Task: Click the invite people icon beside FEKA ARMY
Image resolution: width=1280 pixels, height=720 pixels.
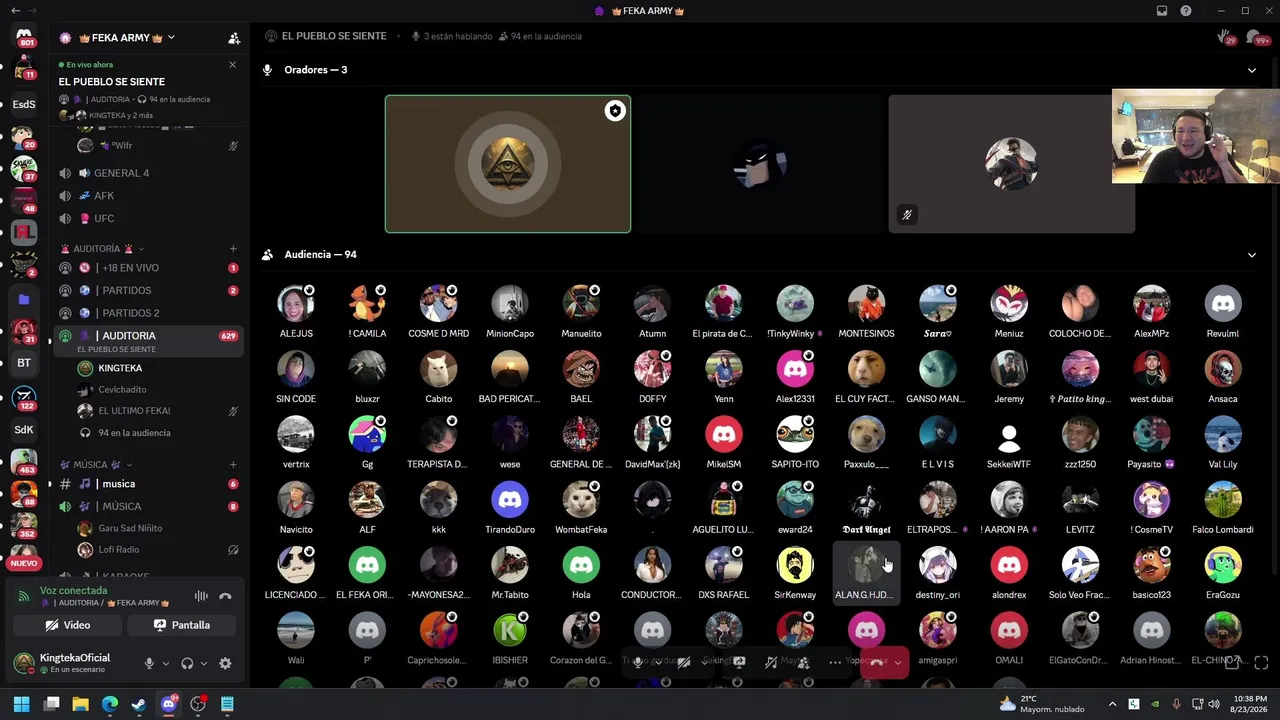Action: pyautogui.click(x=234, y=38)
